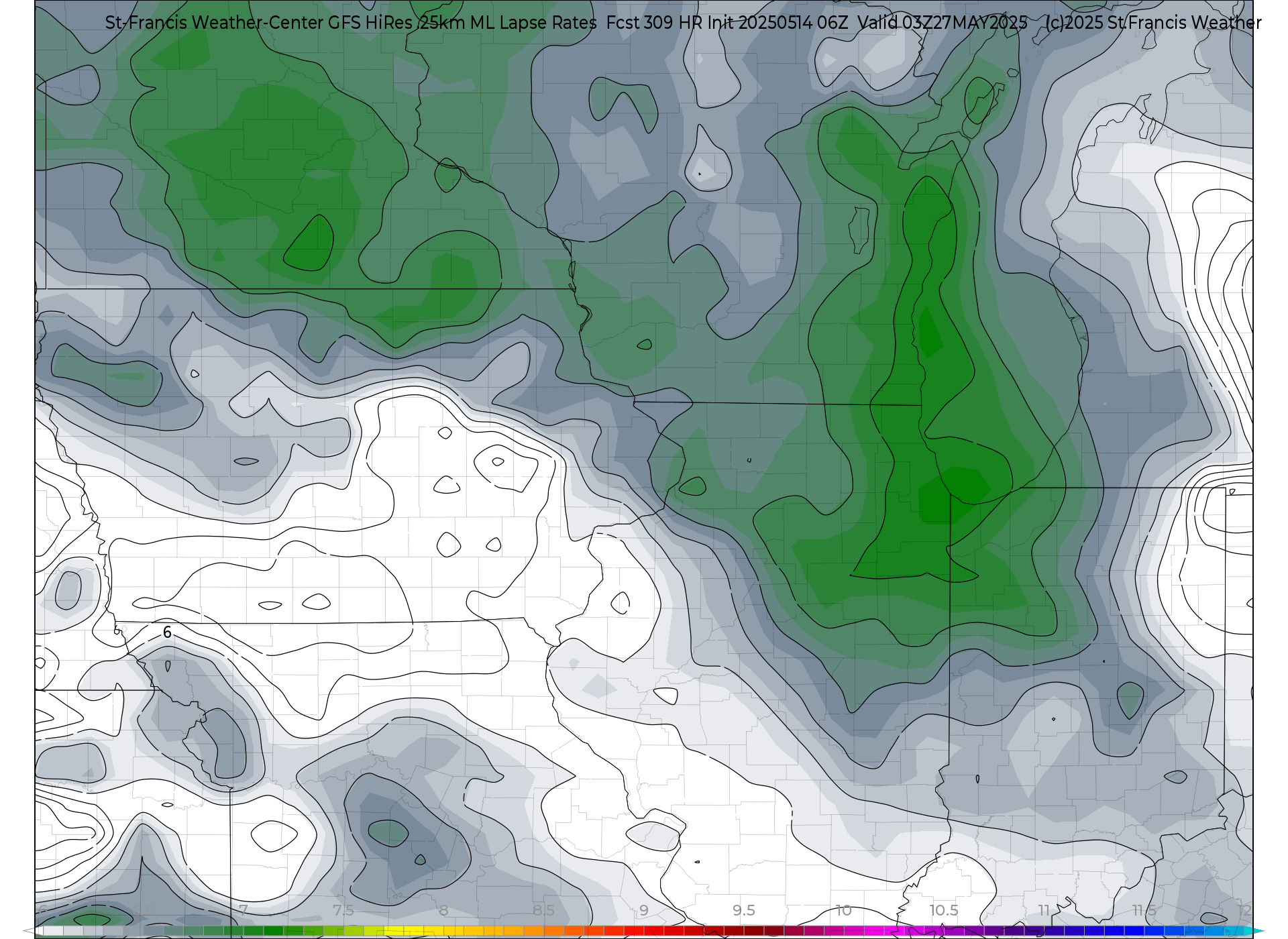Click the '11' colorbar tick label
This screenshot has width=1288, height=939.
1044,910
